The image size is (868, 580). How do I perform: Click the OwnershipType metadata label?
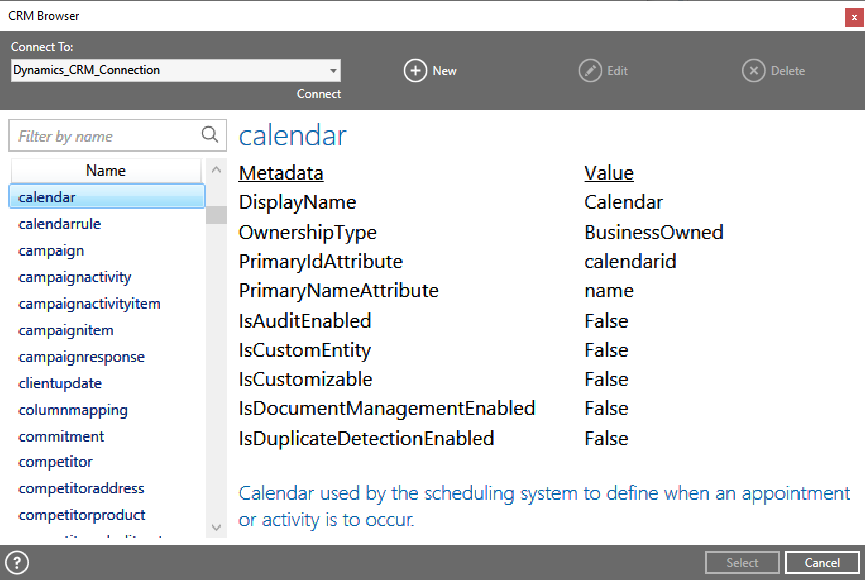(x=307, y=232)
